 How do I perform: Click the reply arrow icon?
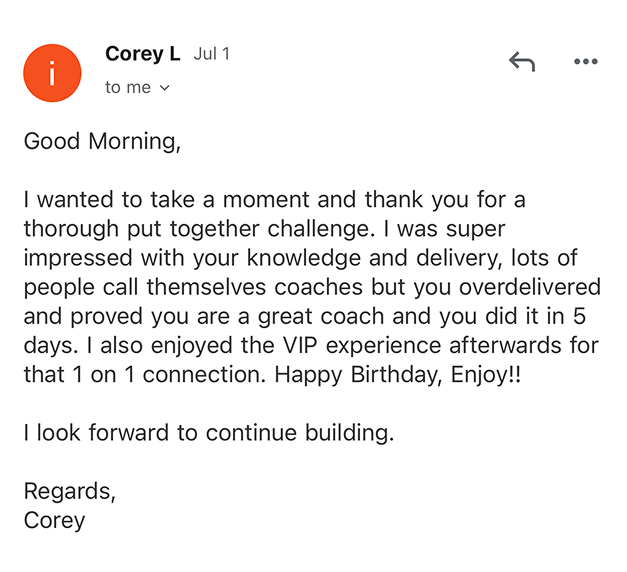pyautogui.click(x=521, y=62)
